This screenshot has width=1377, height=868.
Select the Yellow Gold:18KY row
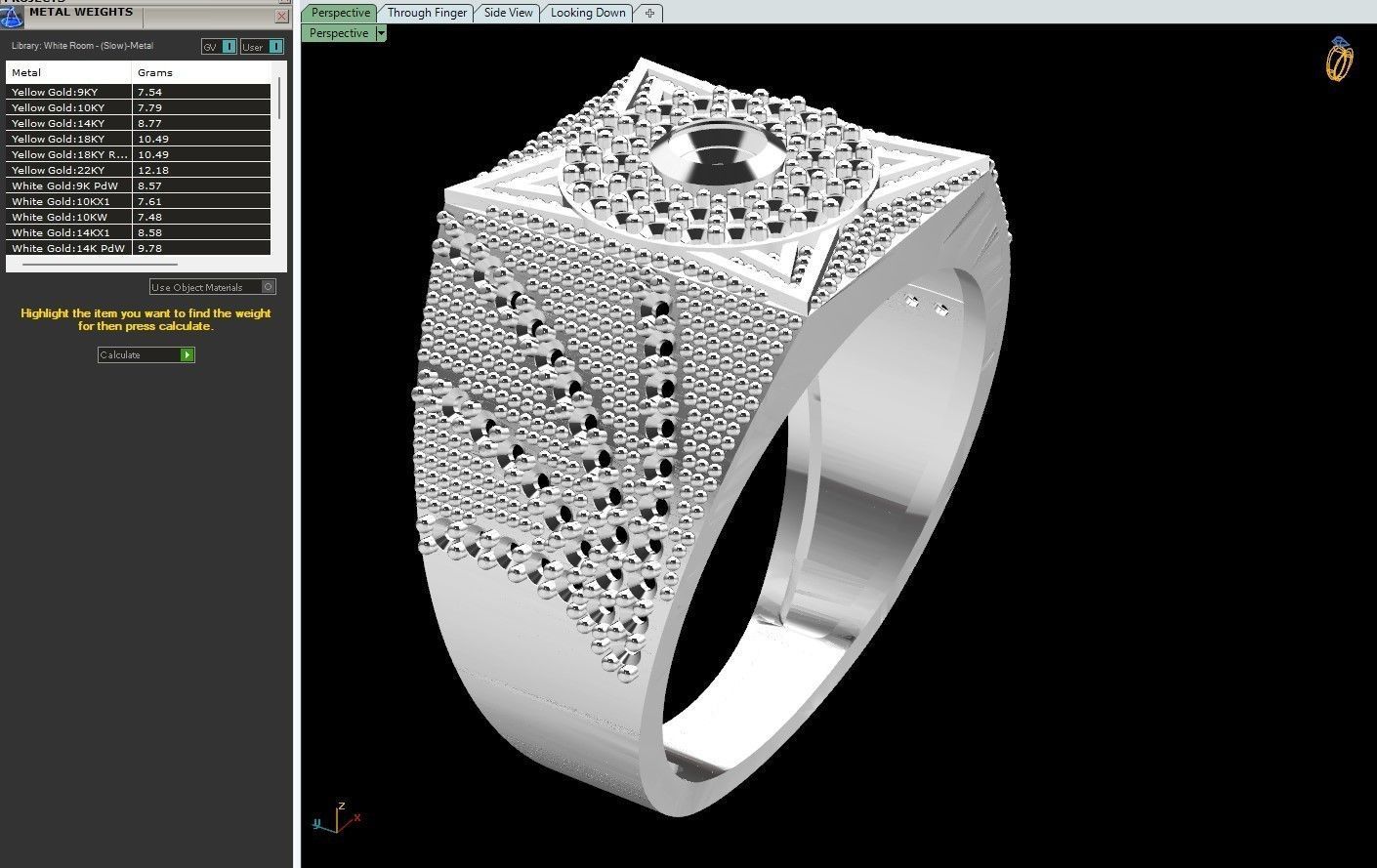pos(139,139)
